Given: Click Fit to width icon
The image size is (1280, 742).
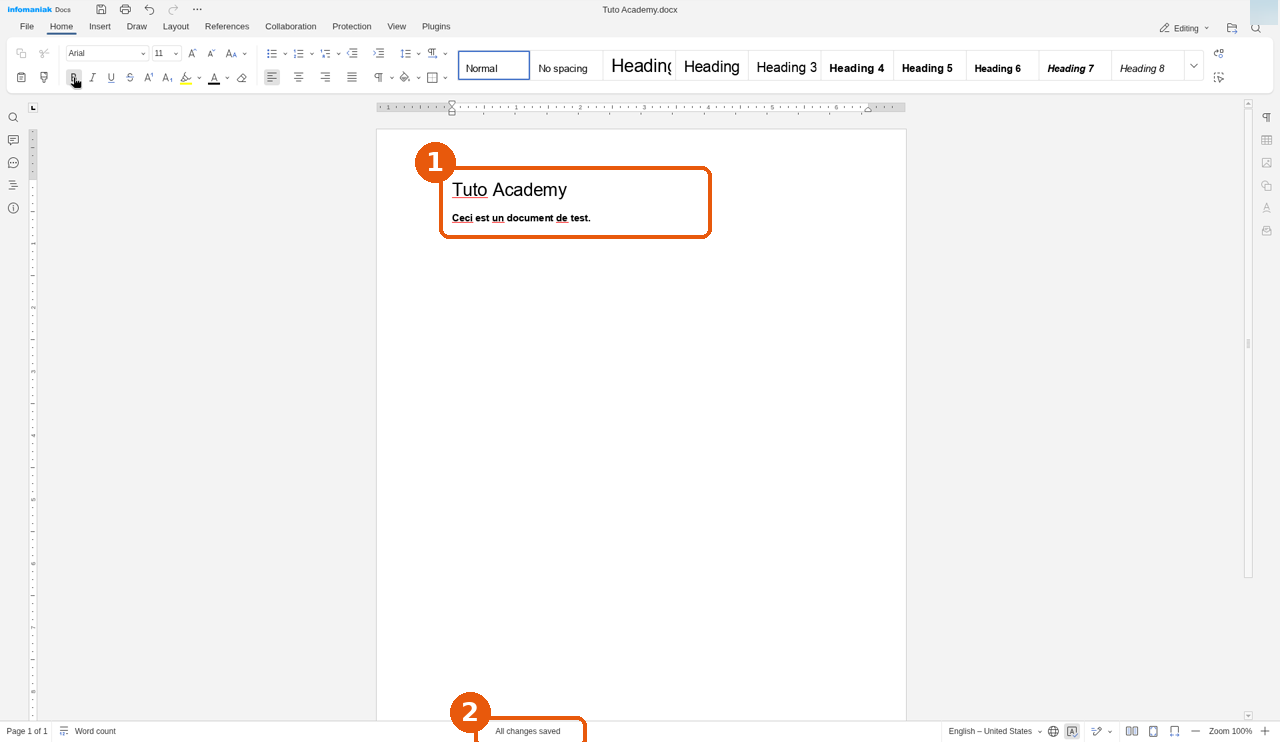Looking at the screenshot, I should tap(1174, 731).
